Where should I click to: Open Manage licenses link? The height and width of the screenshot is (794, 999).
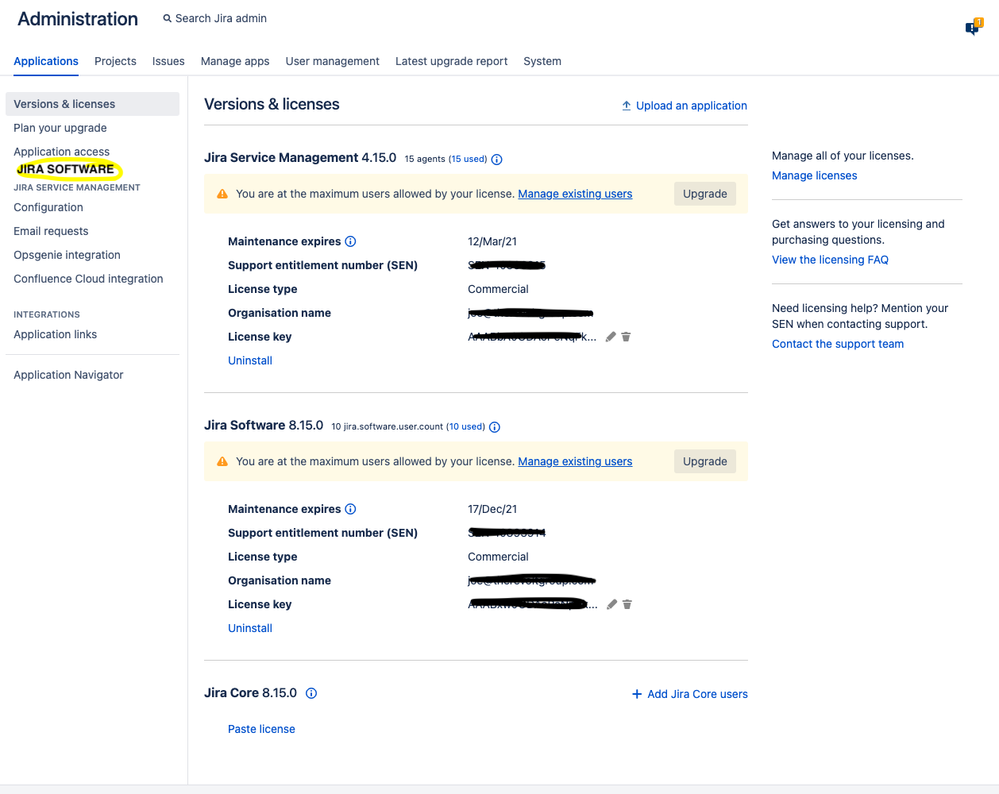tap(814, 176)
